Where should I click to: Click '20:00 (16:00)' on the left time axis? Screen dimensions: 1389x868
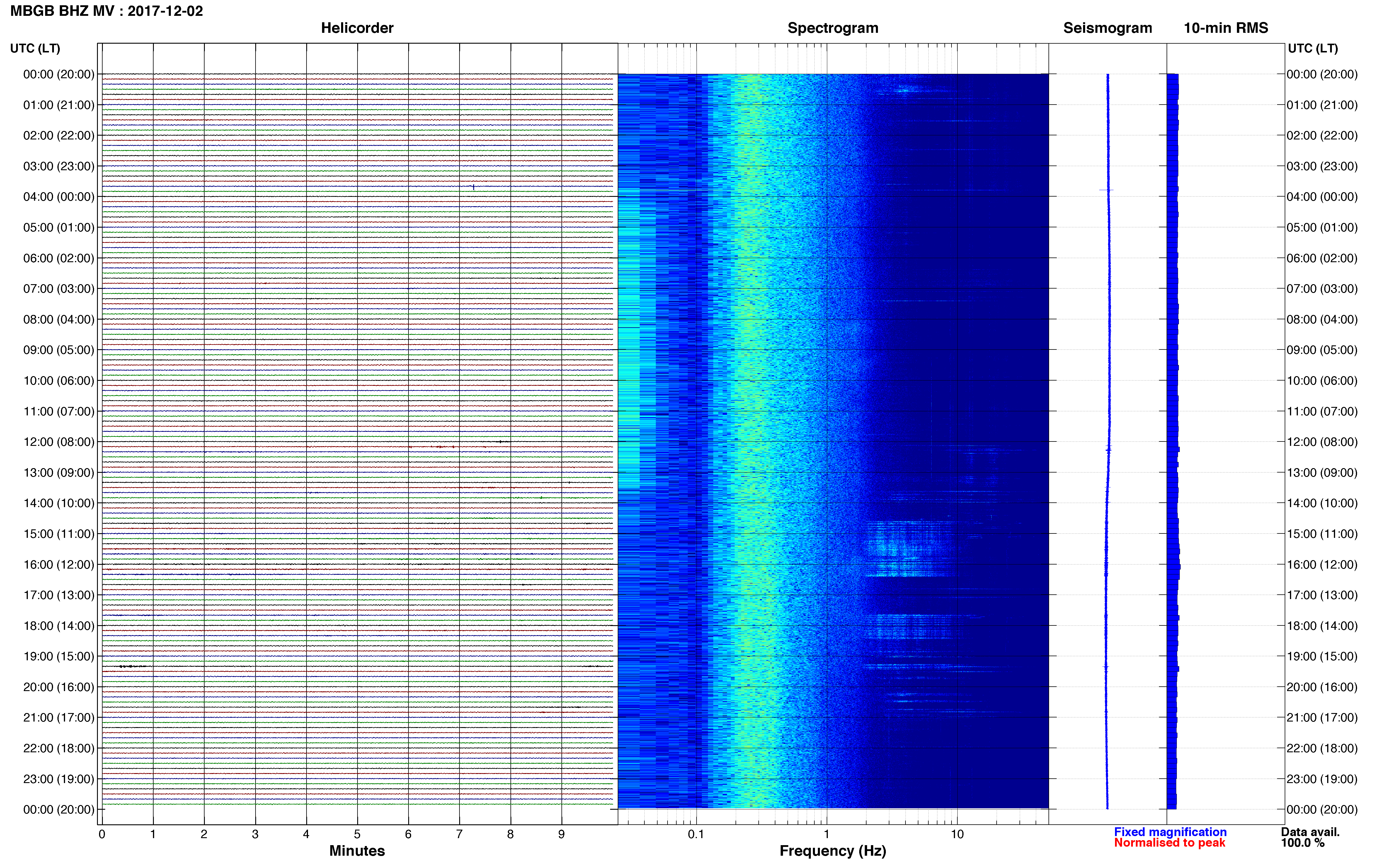pos(59,687)
